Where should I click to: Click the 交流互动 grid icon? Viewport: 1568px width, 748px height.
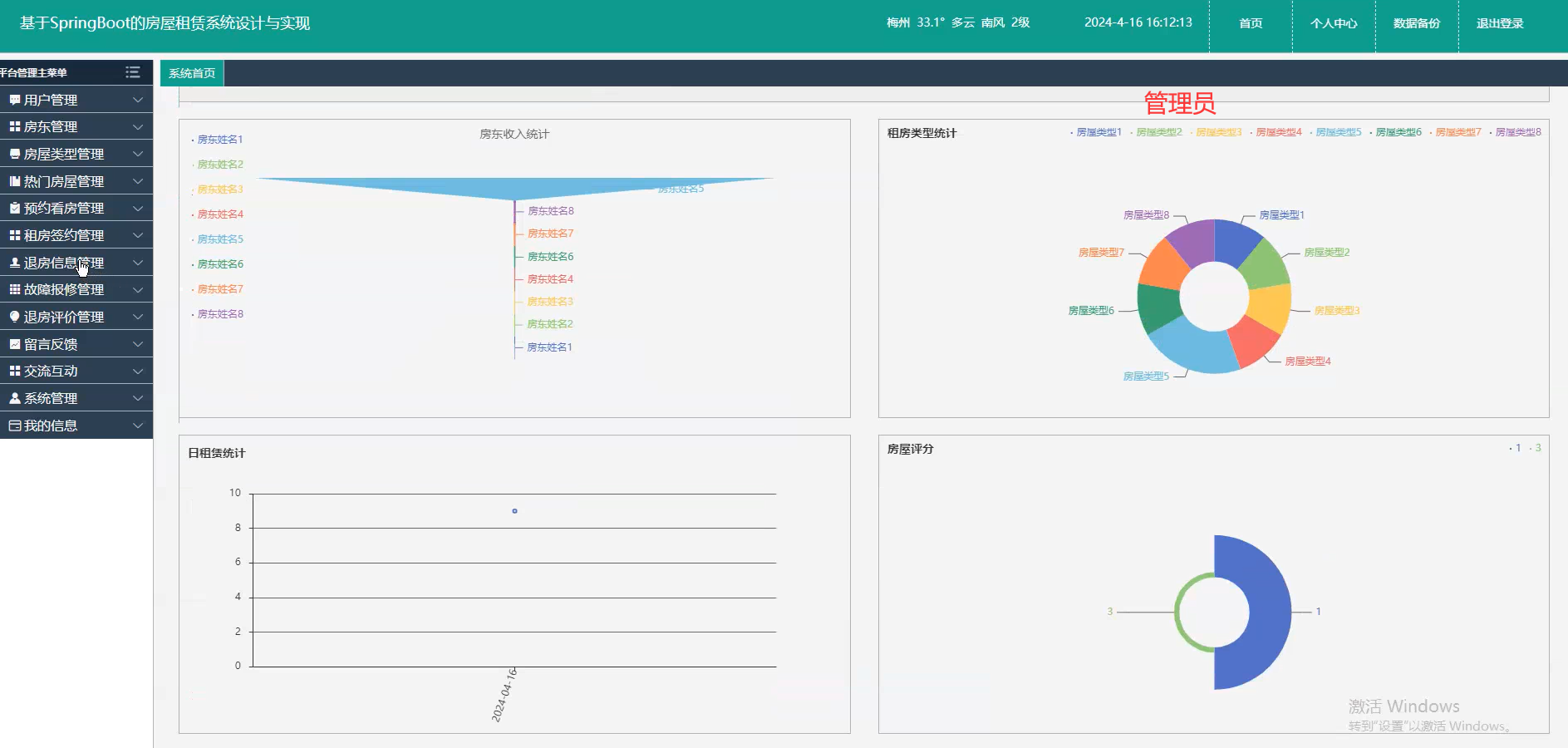tap(15, 371)
